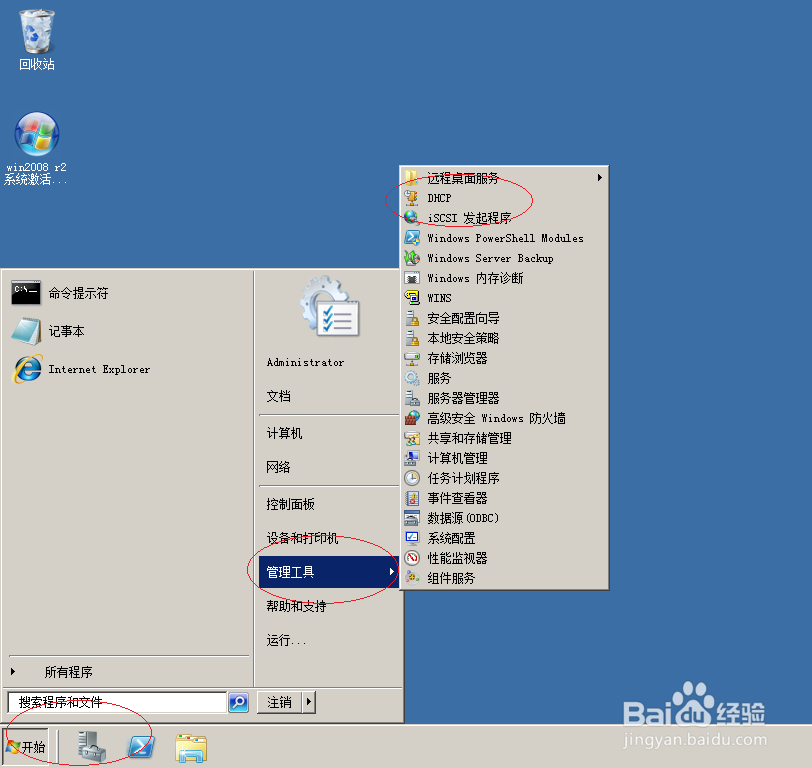This screenshot has height=768, width=812.
Task: Click the Windows PowerShell Modules icon
Action: coord(412,238)
